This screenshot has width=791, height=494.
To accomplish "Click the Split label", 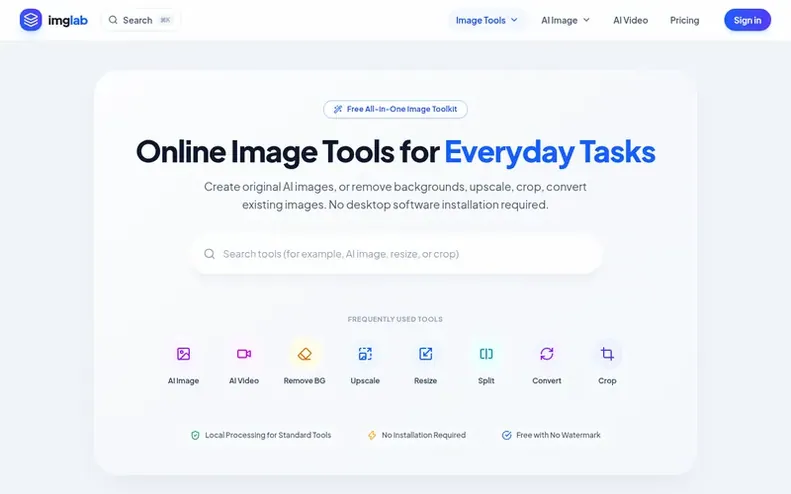I will pos(486,381).
